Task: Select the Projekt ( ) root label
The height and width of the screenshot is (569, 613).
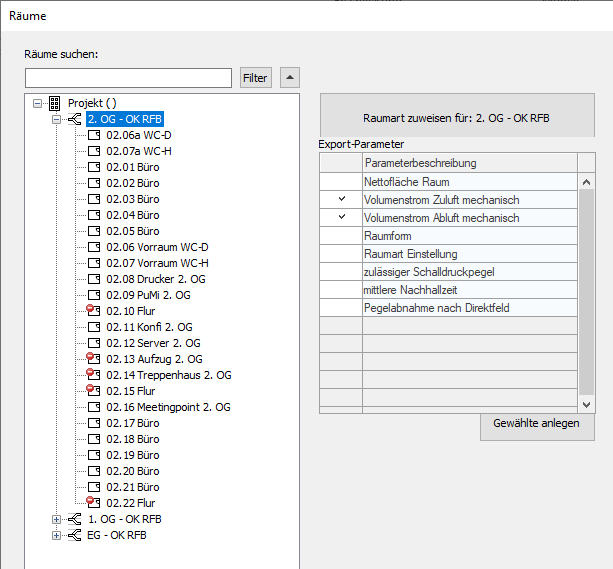Action: tap(92, 104)
